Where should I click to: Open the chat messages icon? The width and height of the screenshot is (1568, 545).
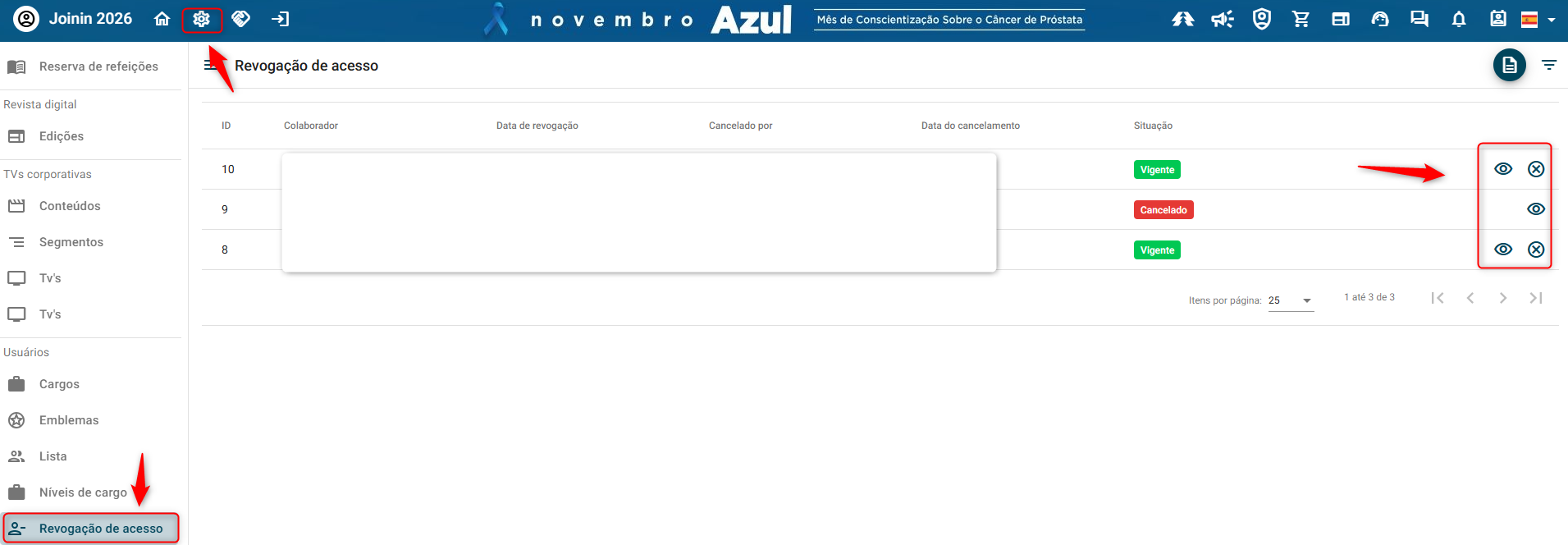(1419, 19)
